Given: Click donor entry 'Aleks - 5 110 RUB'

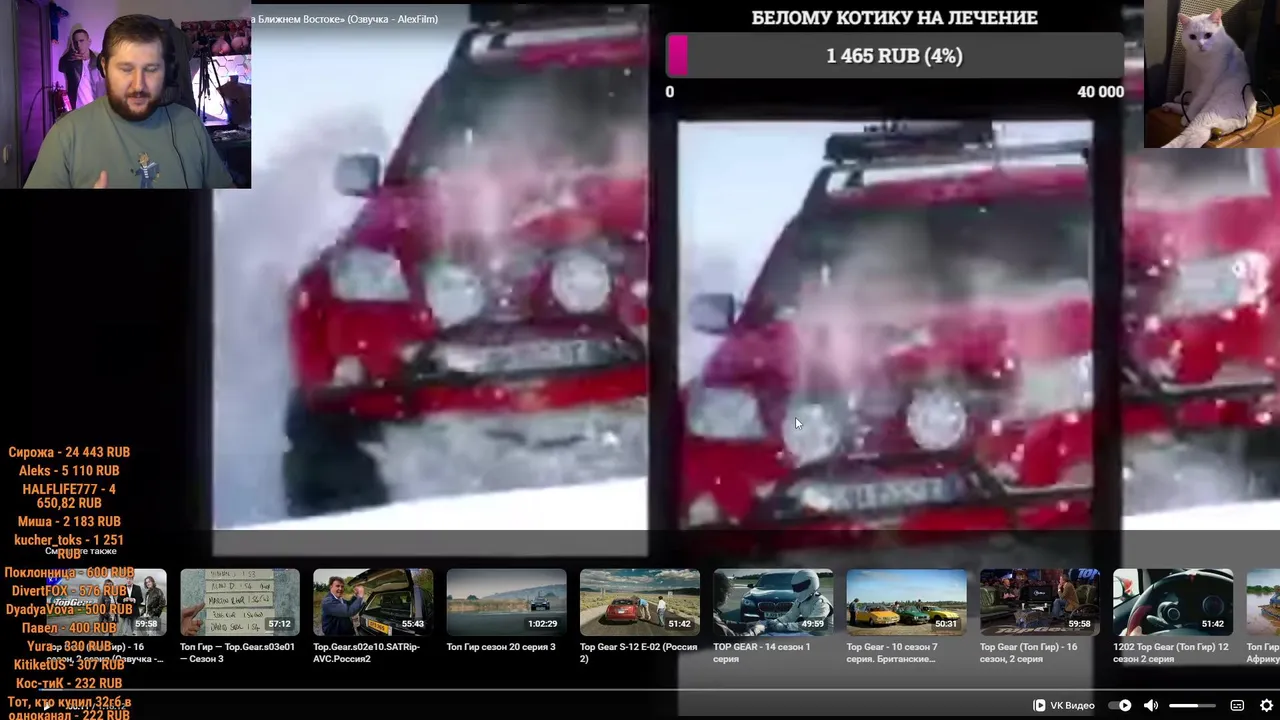Looking at the screenshot, I should [x=69, y=471].
